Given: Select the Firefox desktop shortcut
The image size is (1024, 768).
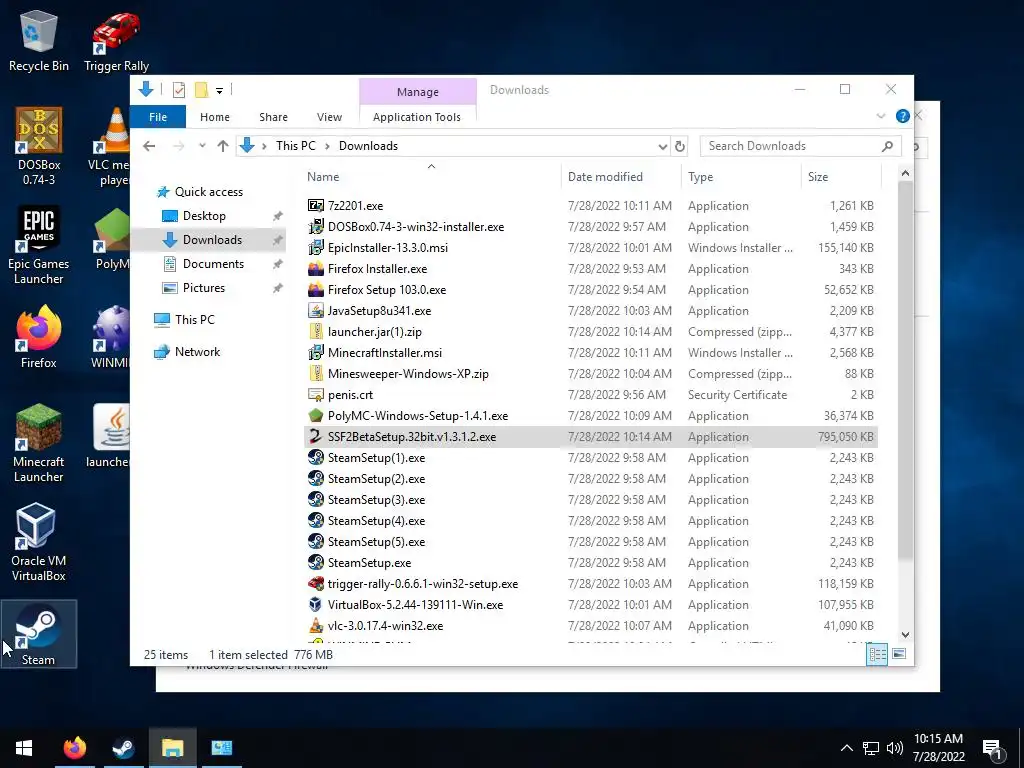Looking at the screenshot, I should coord(39,337).
